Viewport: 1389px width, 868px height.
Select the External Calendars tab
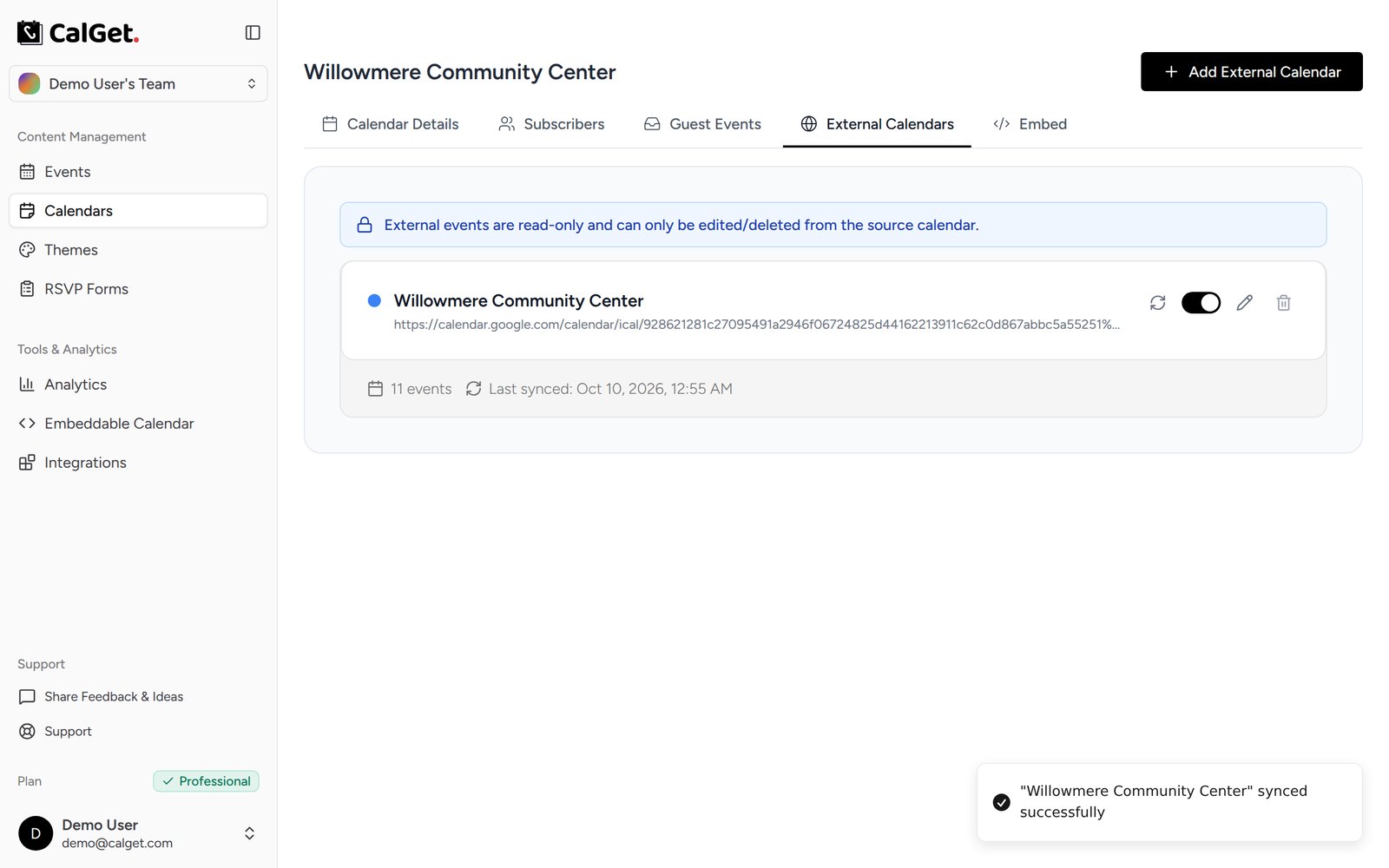point(877,124)
